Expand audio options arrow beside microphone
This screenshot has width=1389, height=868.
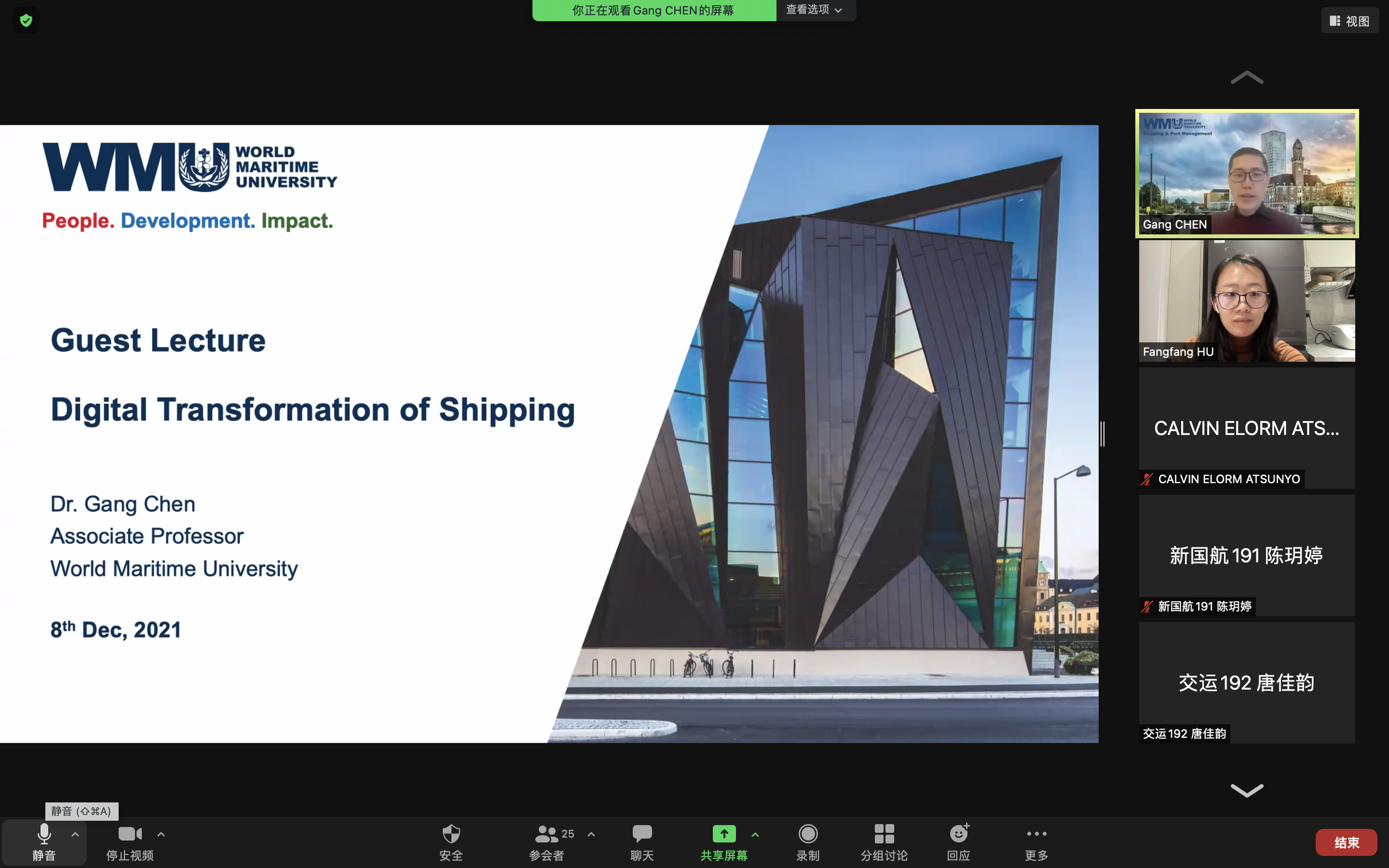(x=75, y=834)
